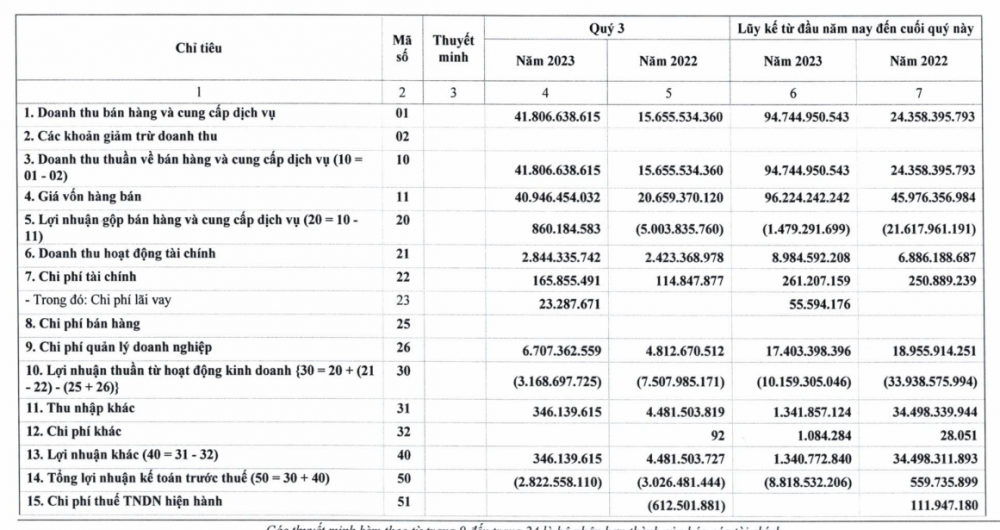Select the 'Chi phí bán hàng' row

tap(82, 324)
